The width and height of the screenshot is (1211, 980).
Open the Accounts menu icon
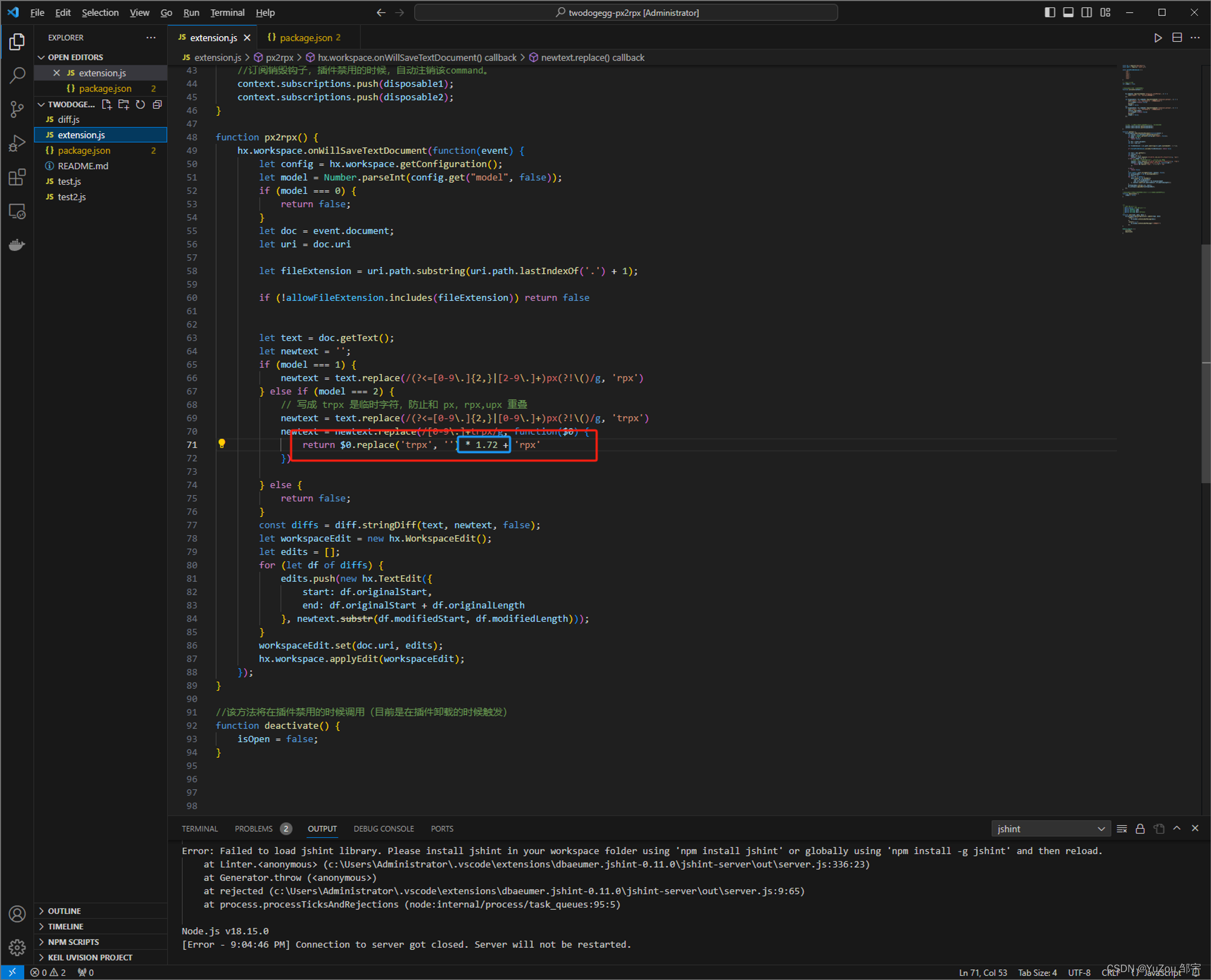point(17,914)
